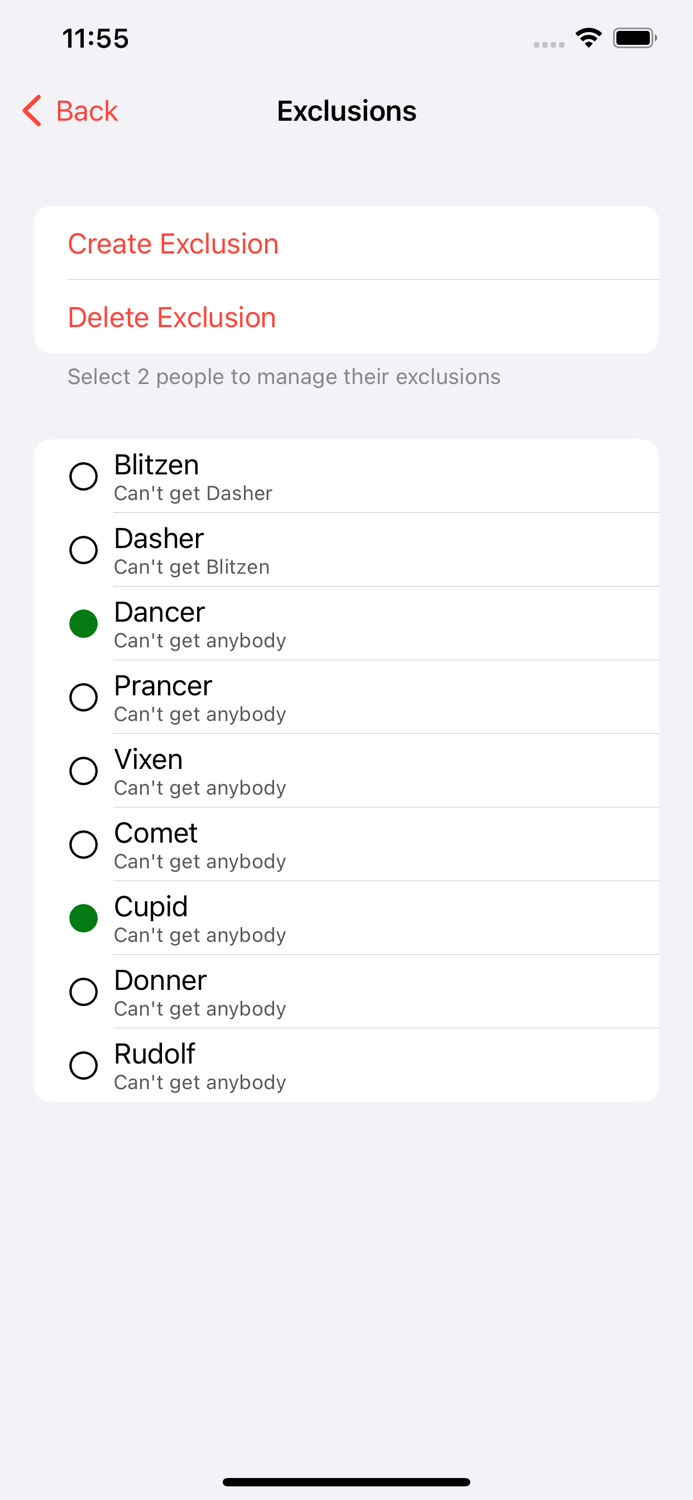Tap Delete Exclusion
The height and width of the screenshot is (1500, 693).
171,317
